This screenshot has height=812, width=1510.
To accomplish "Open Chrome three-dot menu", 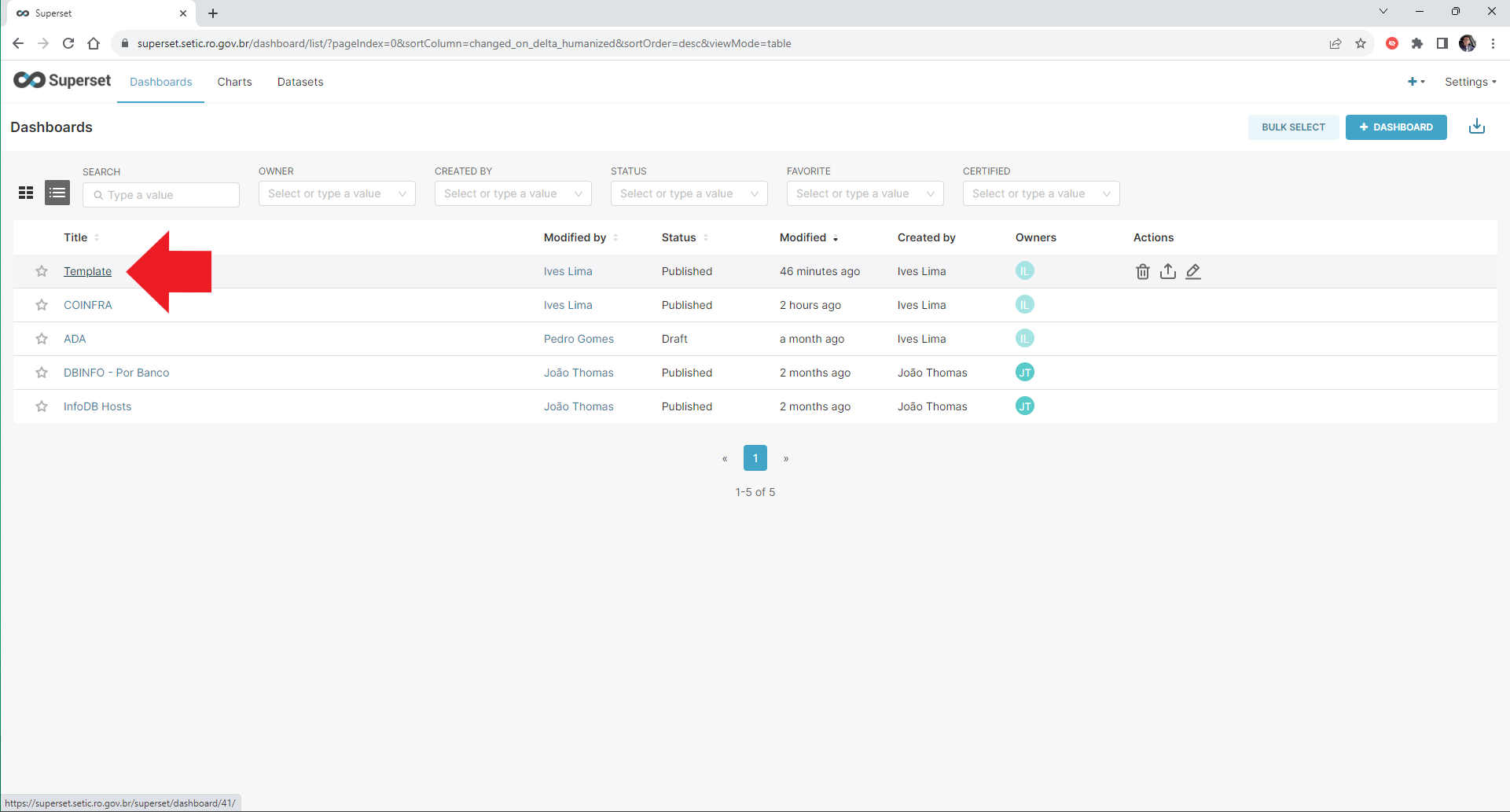I will pos(1493,43).
